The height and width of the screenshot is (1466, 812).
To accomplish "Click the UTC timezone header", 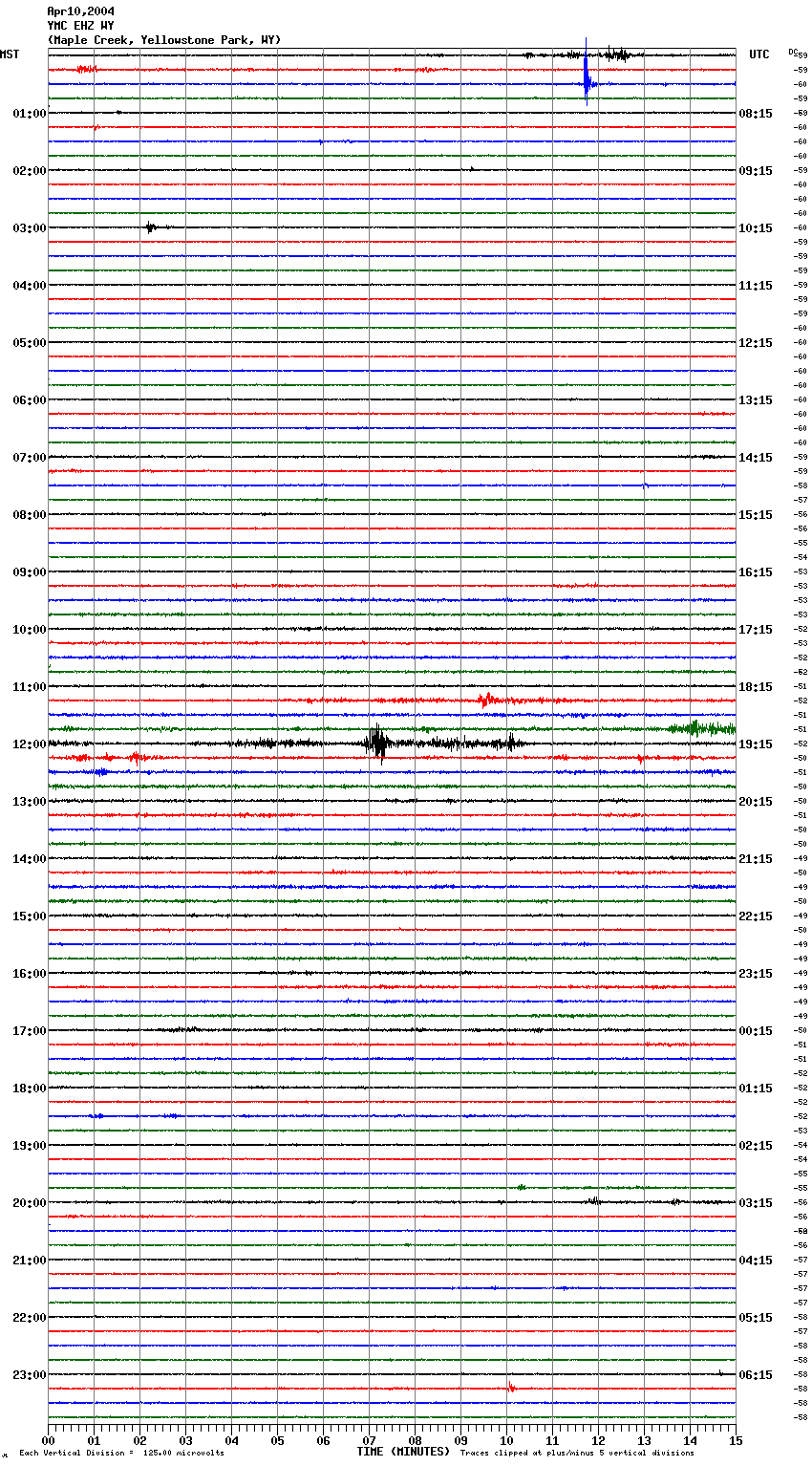I will click(x=759, y=54).
